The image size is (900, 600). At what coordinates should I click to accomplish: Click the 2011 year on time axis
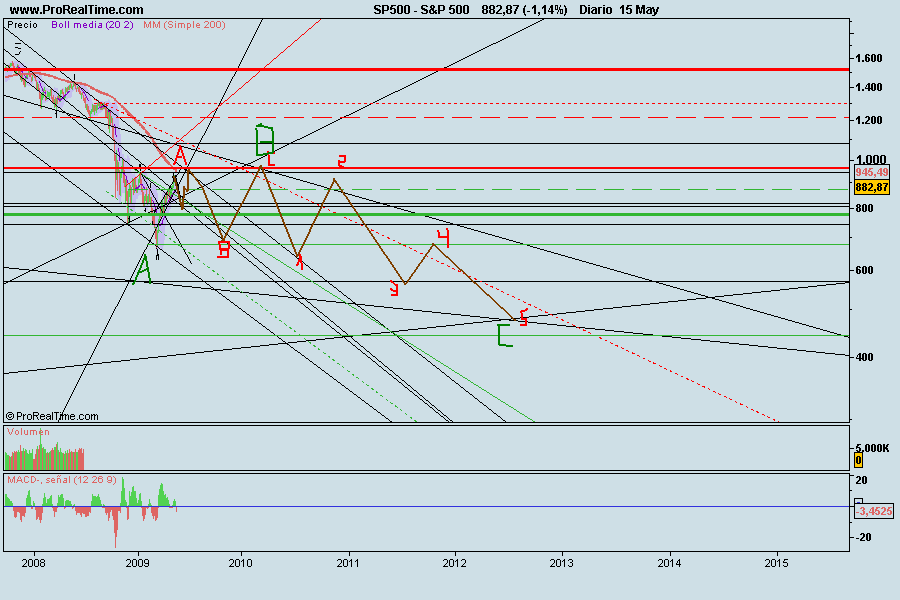tap(348, 563)
